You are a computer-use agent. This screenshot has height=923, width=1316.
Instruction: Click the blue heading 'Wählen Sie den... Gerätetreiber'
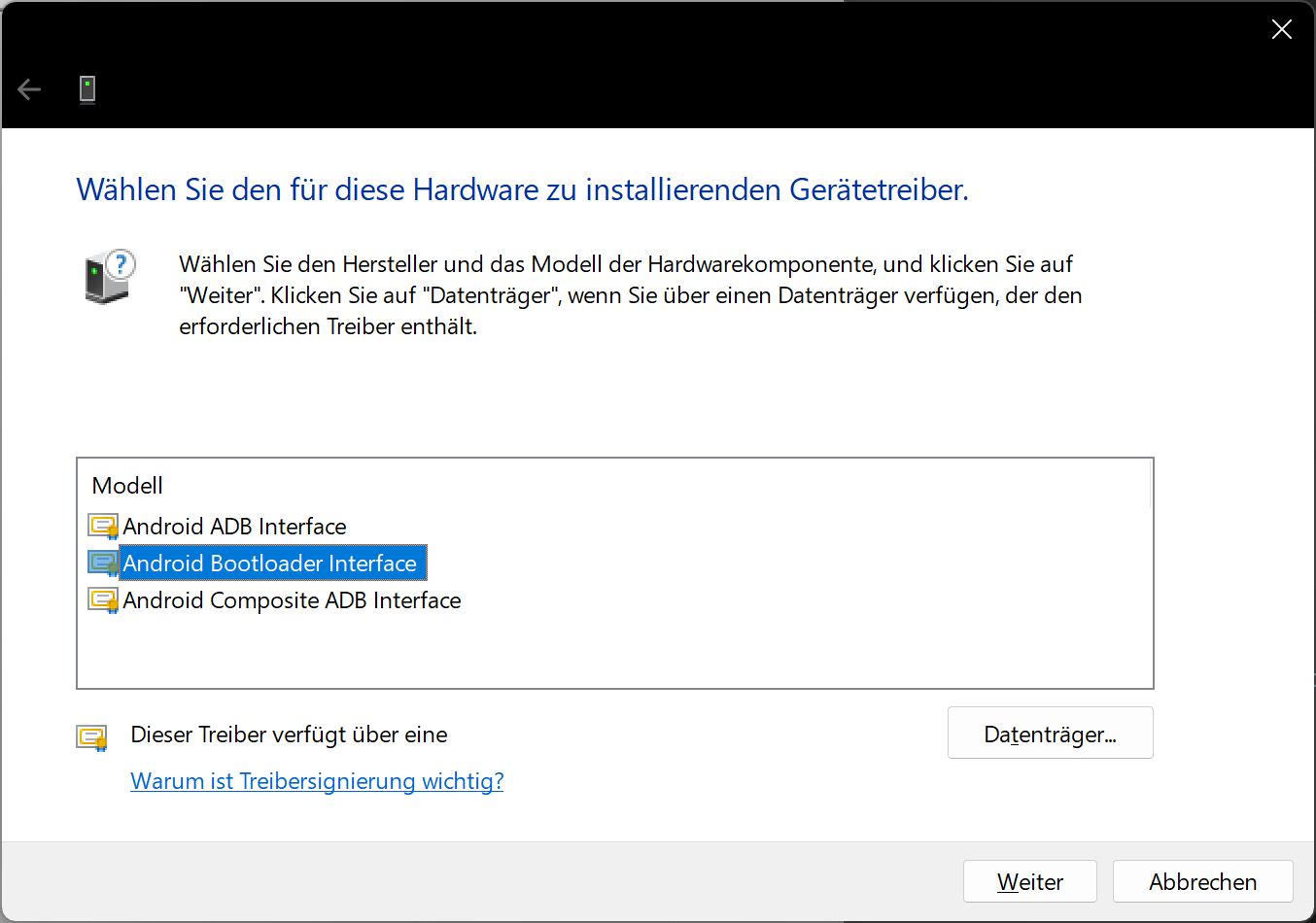[x=522, y=189]
